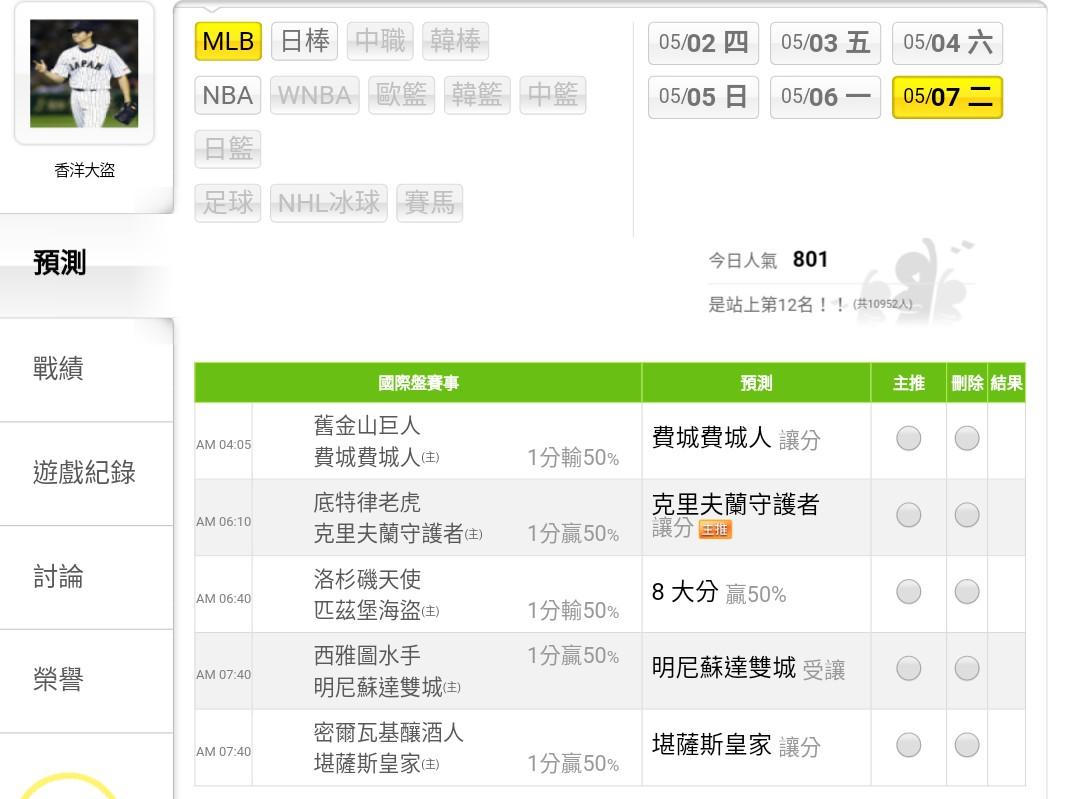1080x799 pixels.
Task: Click team name 洛杉磯天使
Action: (367, 579)
